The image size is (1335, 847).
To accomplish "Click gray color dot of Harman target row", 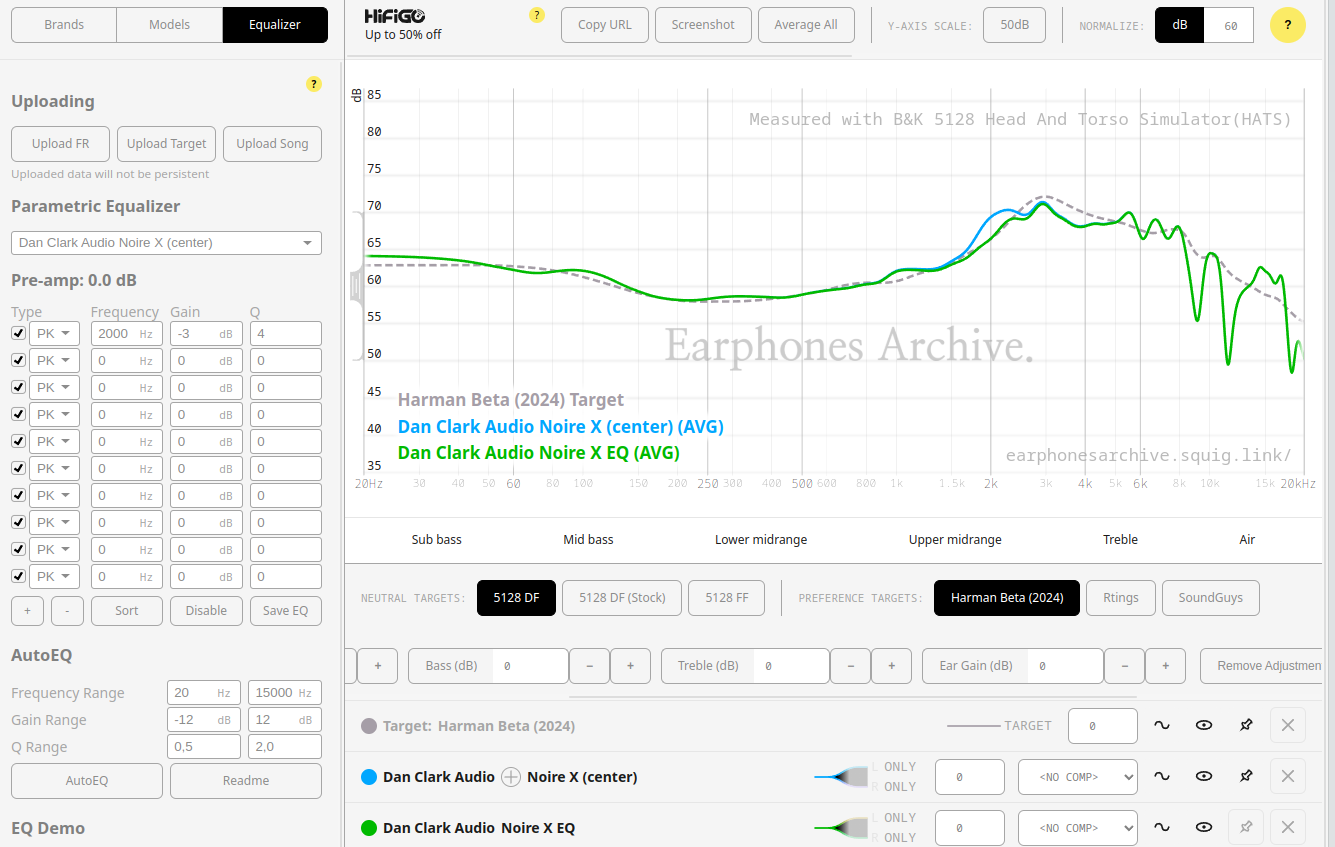I will click(x=368, y=726).
